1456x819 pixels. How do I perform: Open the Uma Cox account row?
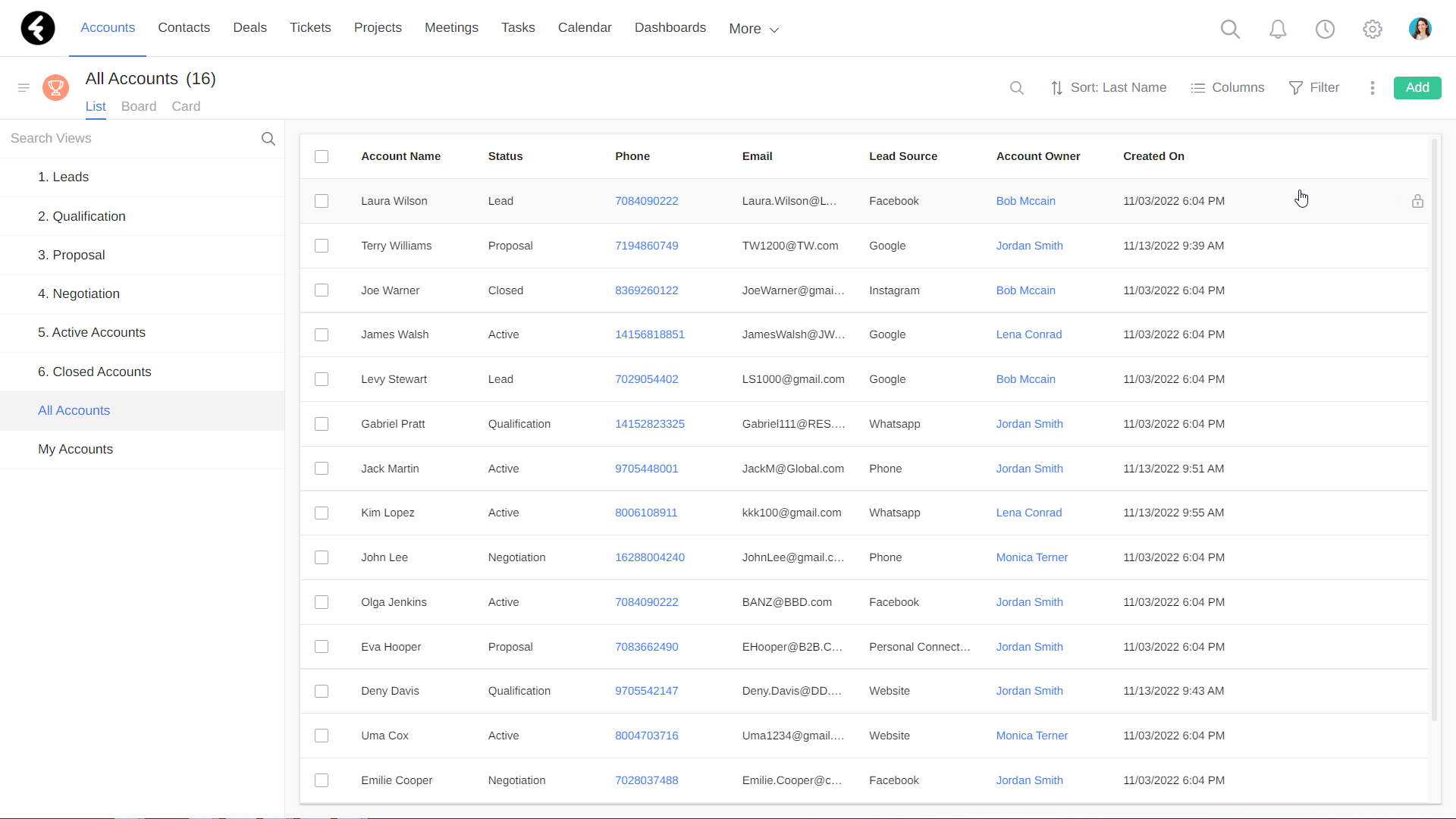coord(864,736)
